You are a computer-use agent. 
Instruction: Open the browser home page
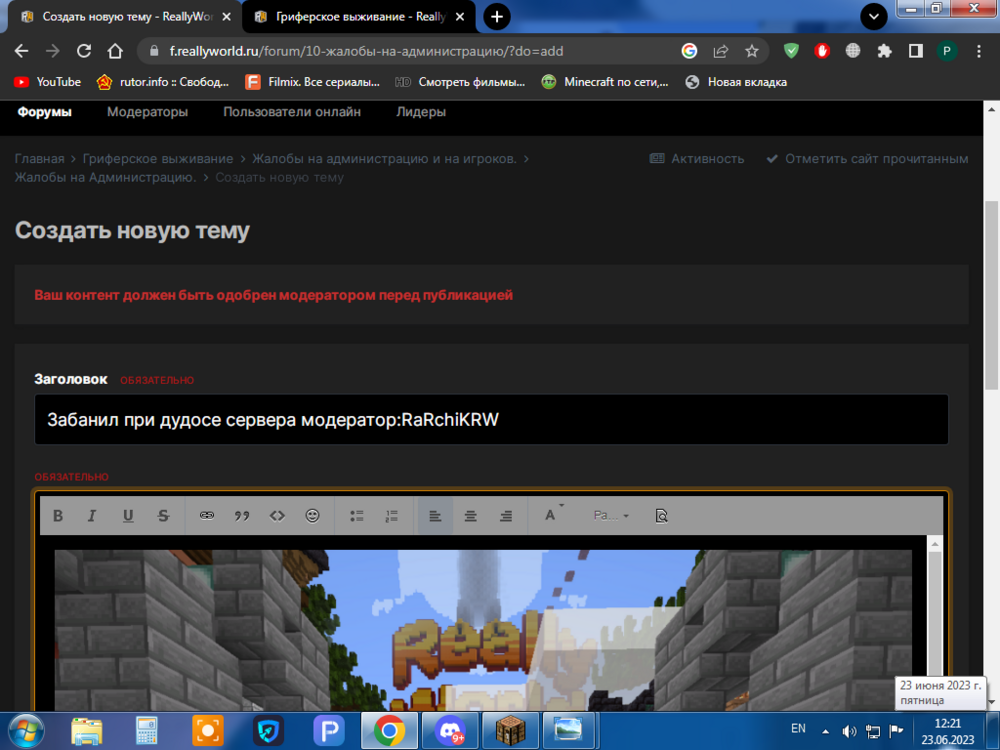(x=115, y=51)
